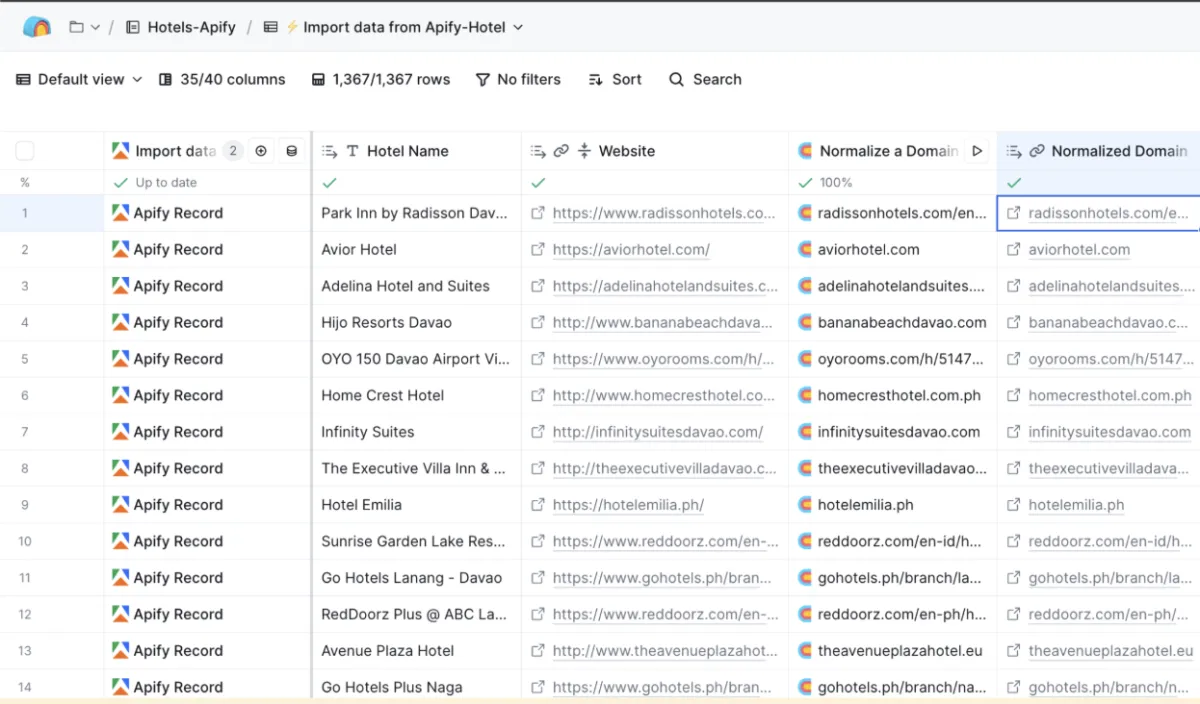Click the Clay icon beside hotelemilia.ph normalize cell

805,505
